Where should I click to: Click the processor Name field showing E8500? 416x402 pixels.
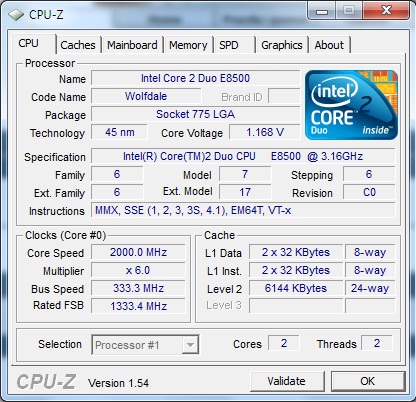(x=195, y=78)
